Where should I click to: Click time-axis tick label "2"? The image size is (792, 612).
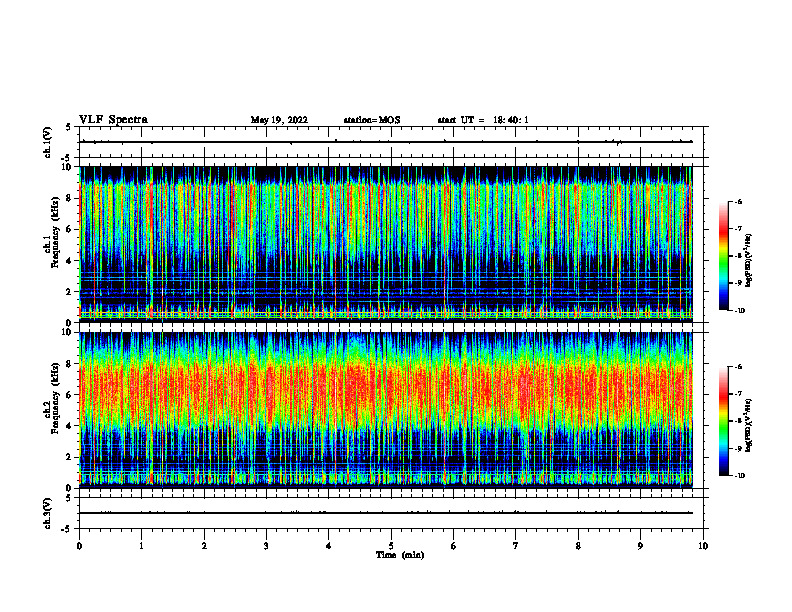pos(204,546)
